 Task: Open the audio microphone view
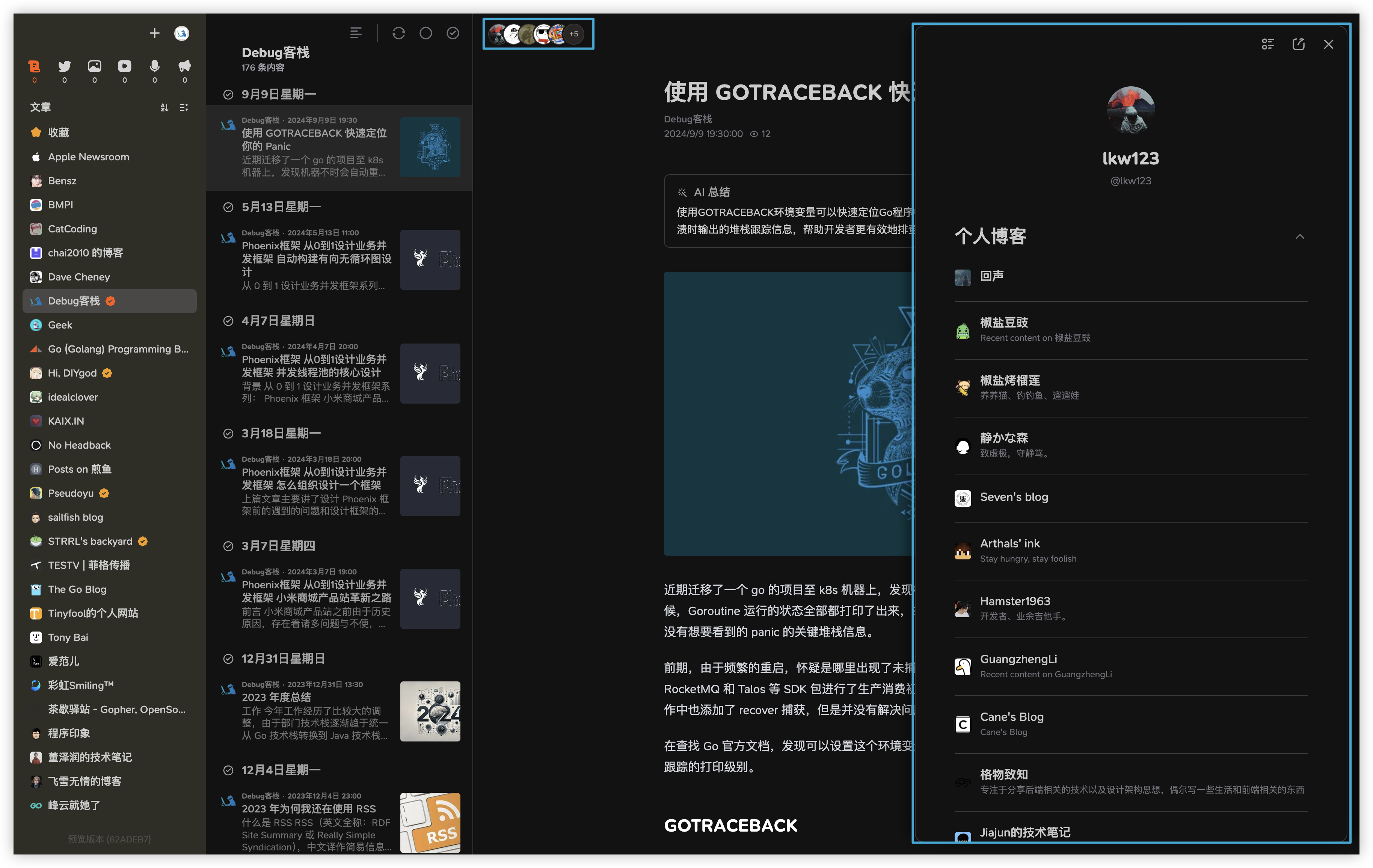coord(154,66)
